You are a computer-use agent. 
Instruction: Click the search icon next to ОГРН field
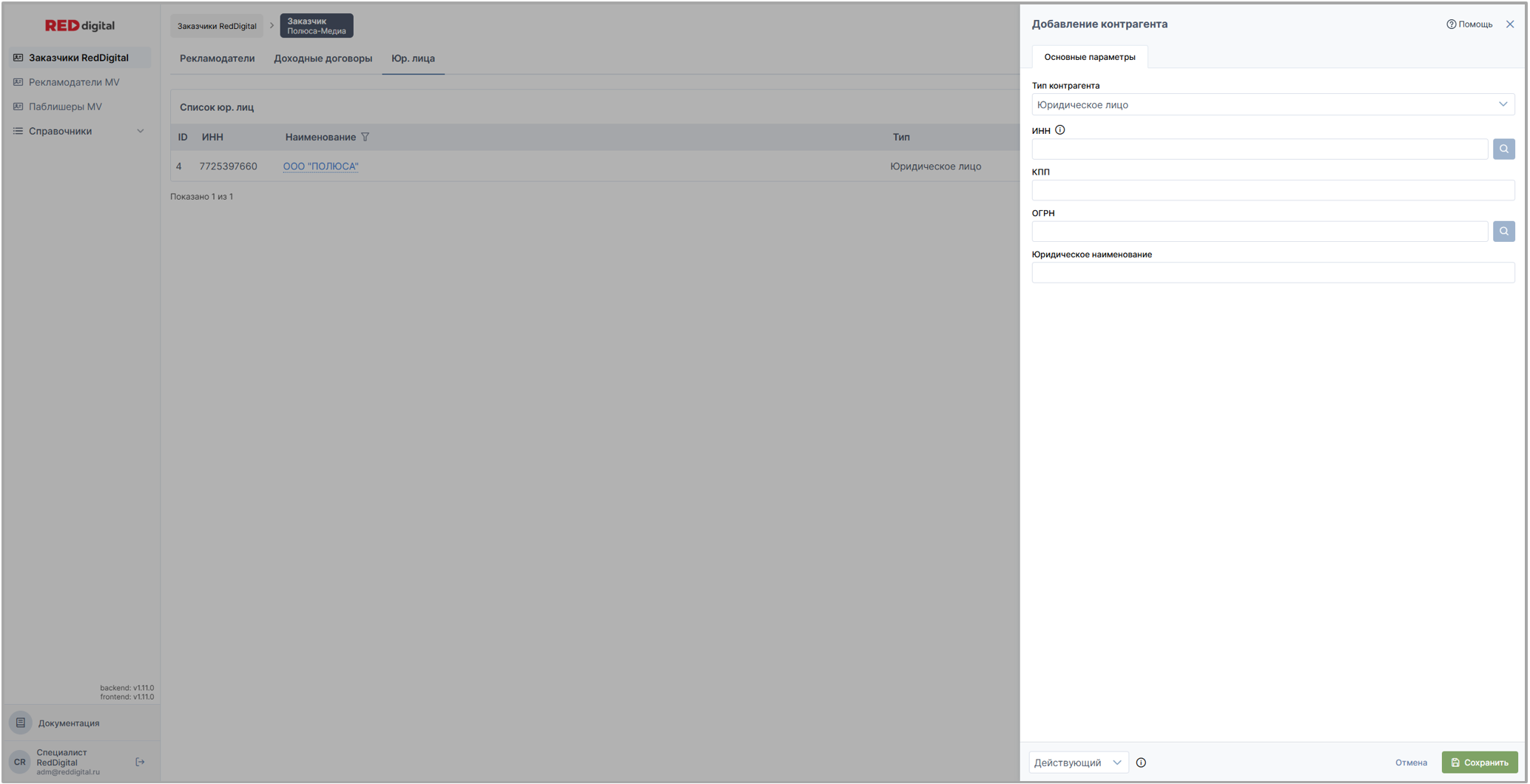click(x=1503, y=232)
